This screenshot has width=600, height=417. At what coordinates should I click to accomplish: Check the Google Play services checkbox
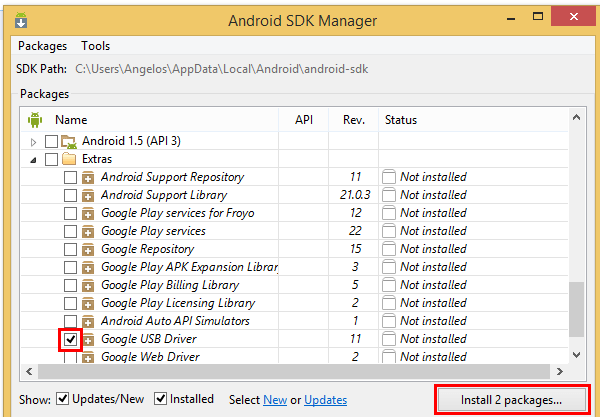[x=70, y=231]
